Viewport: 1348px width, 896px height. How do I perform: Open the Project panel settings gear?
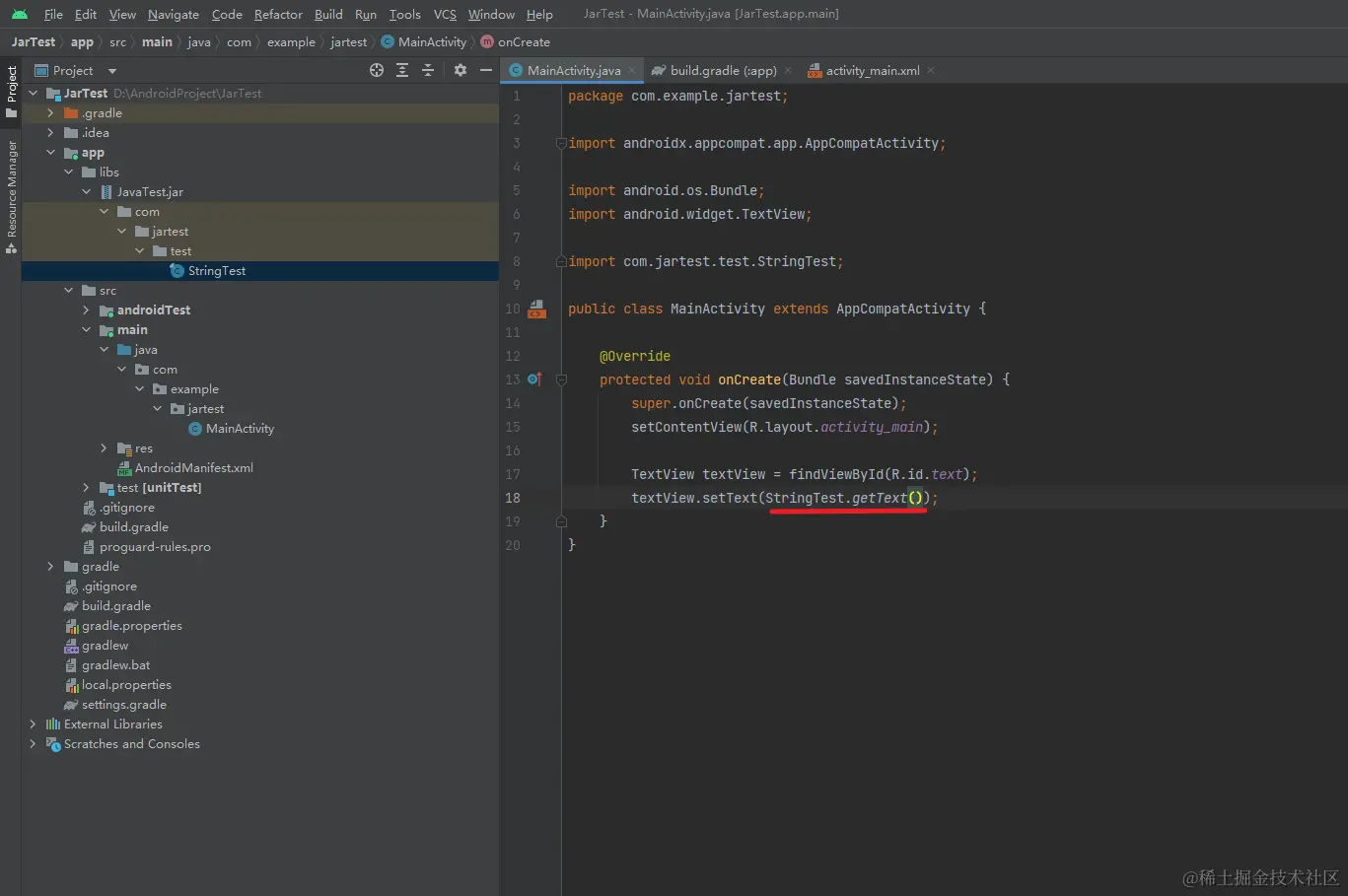(x=460, y=70)
